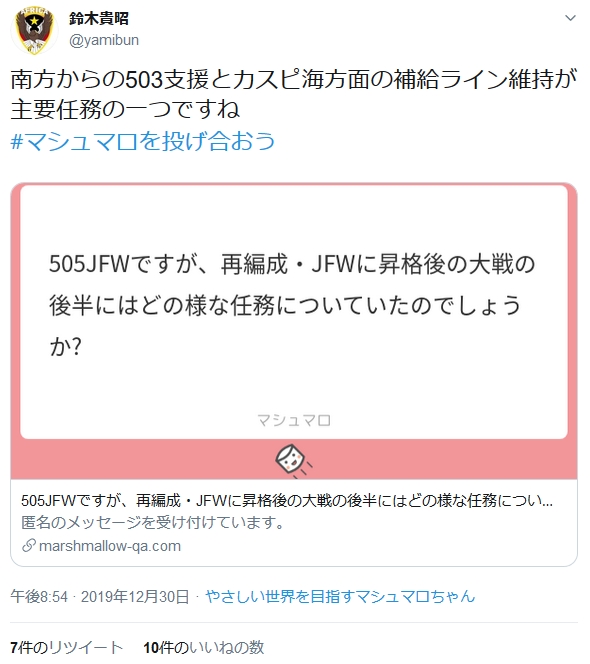View the 10件のいいねの数 list

tap(204, 647)
